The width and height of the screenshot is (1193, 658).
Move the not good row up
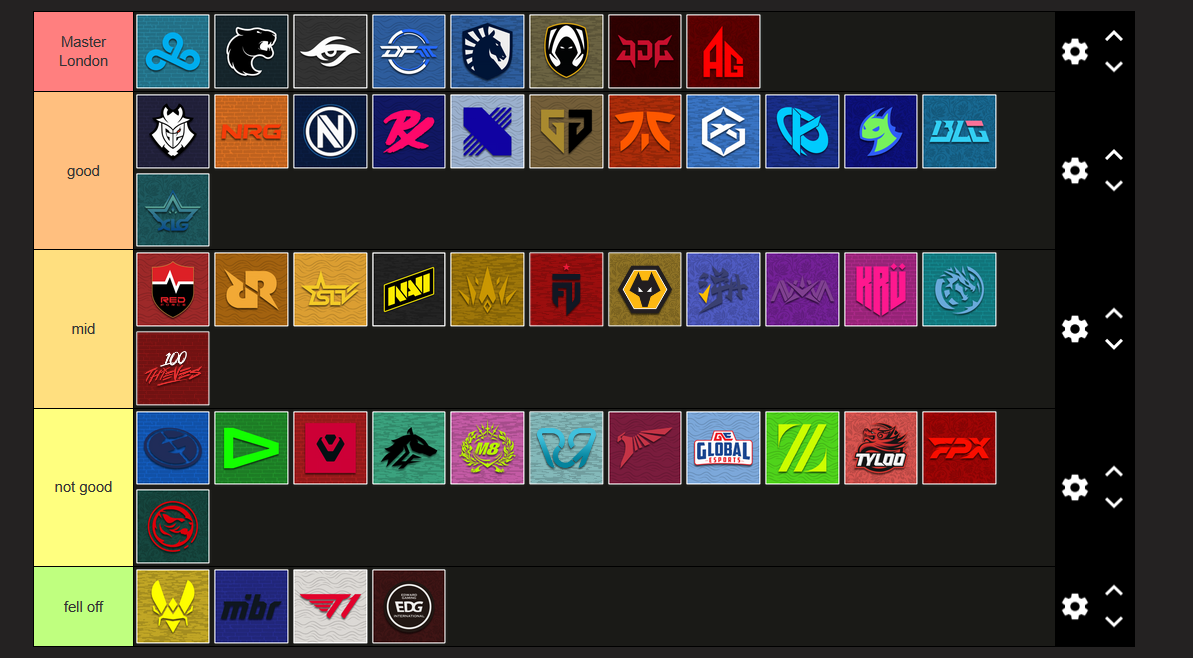[x=1114, y=472]
